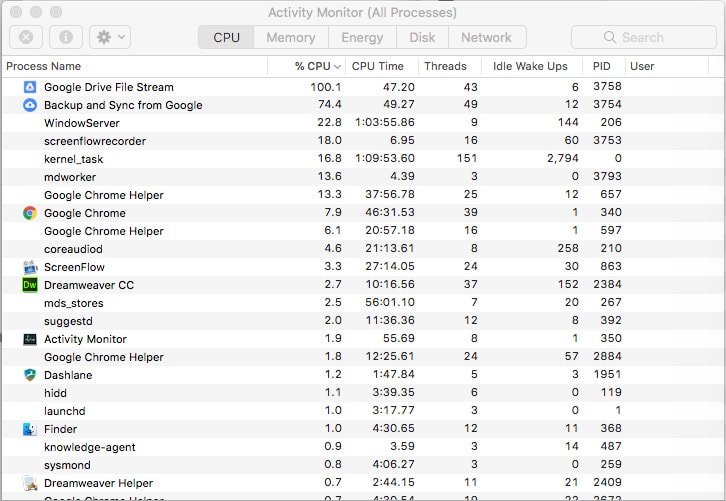Image resolution: width=726 pixels, height=501 pixels.
Task: Select the hidd process
Action: pos(55,393)
